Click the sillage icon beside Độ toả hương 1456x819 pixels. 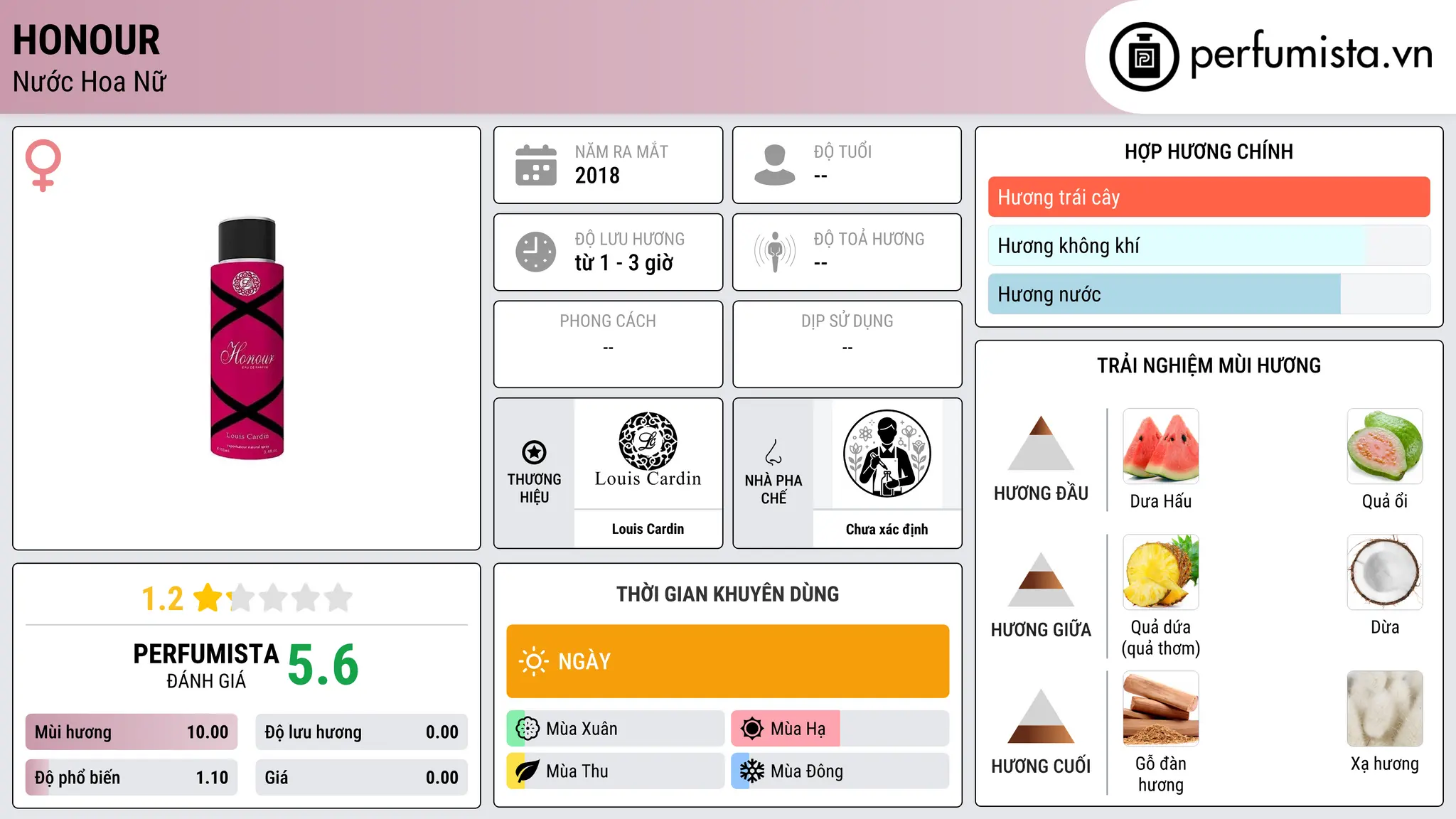[775, 252]
